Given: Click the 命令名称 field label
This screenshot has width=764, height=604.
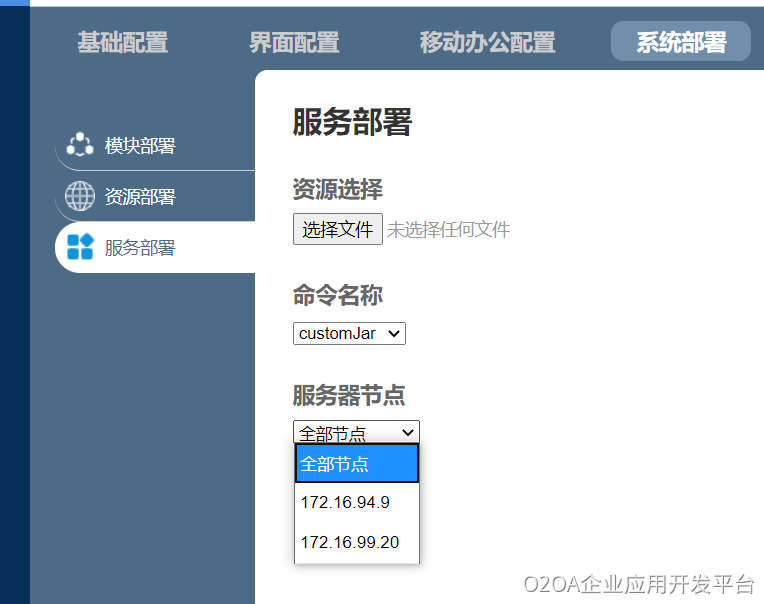Looking at the screenshot, I should tap(337, 295).
